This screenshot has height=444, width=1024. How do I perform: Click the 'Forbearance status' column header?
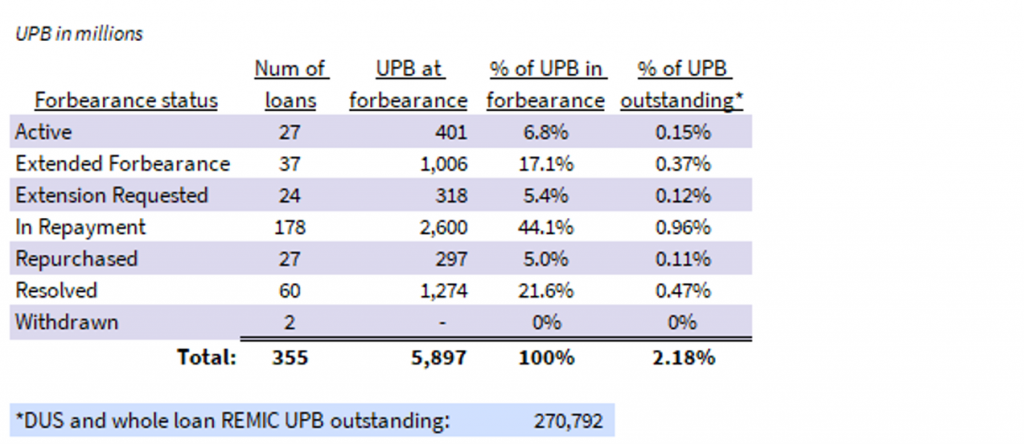(126, 101)
